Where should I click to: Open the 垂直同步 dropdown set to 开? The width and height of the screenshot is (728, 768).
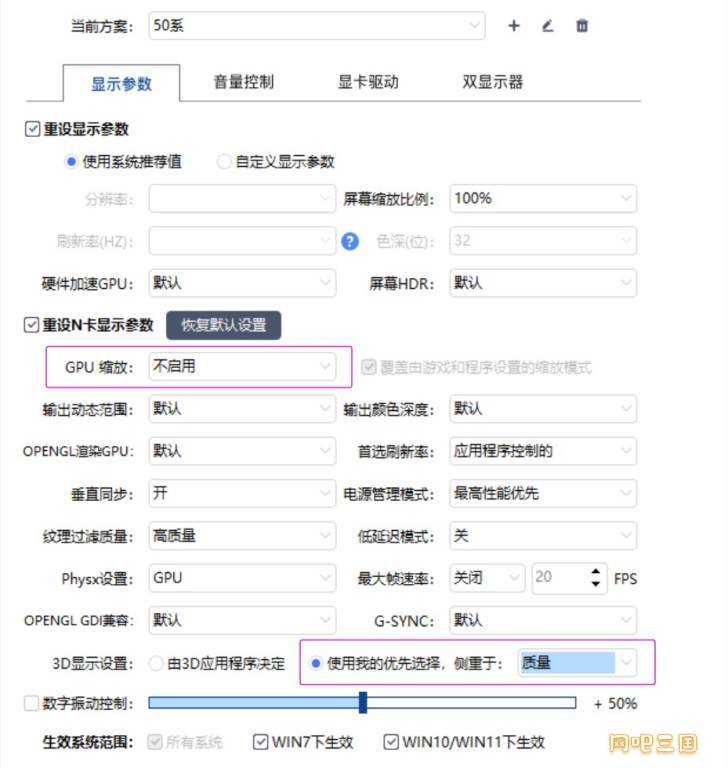click(242, 493)
